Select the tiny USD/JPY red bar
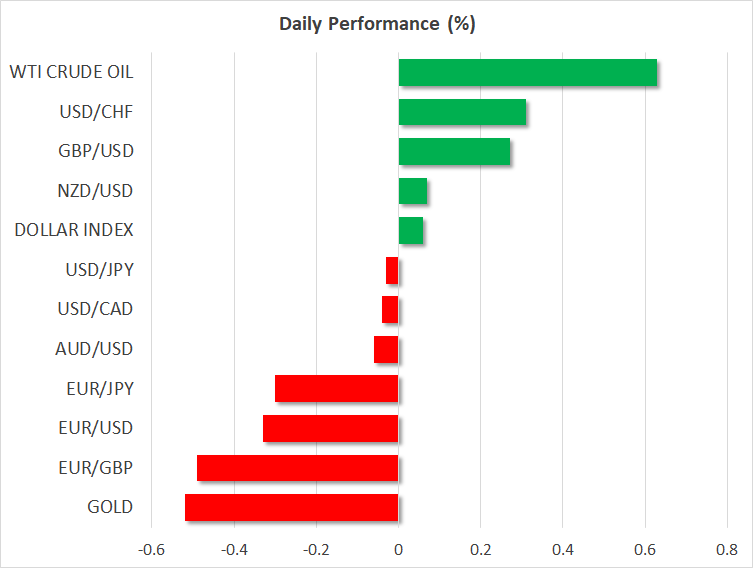The image size is (753, 568). [392, 270]
